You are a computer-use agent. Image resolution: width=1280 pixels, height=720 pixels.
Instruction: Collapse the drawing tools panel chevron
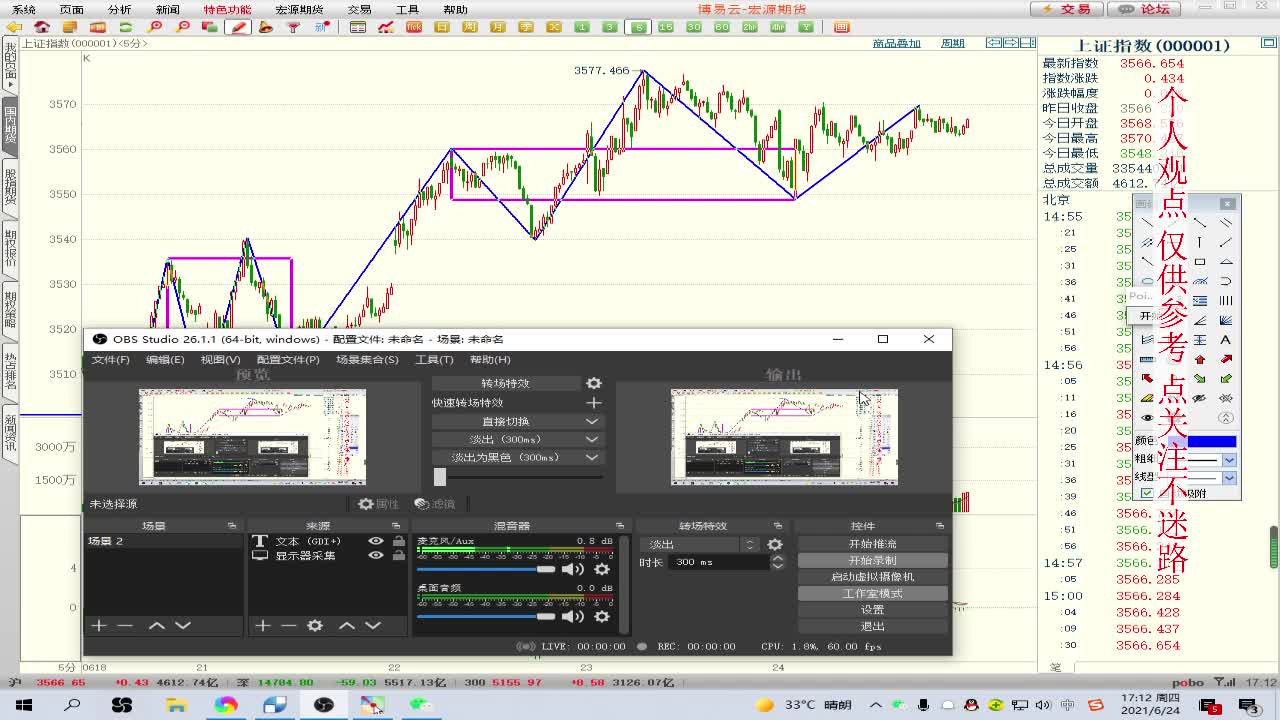click(1226, 418)
